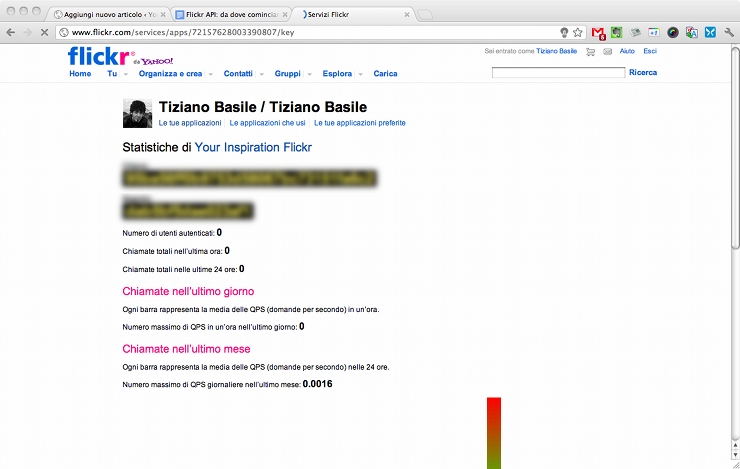Go to Flickr Home
Image resolution: width=740 pixels, height=469 pixels.
tap(80, 74)
